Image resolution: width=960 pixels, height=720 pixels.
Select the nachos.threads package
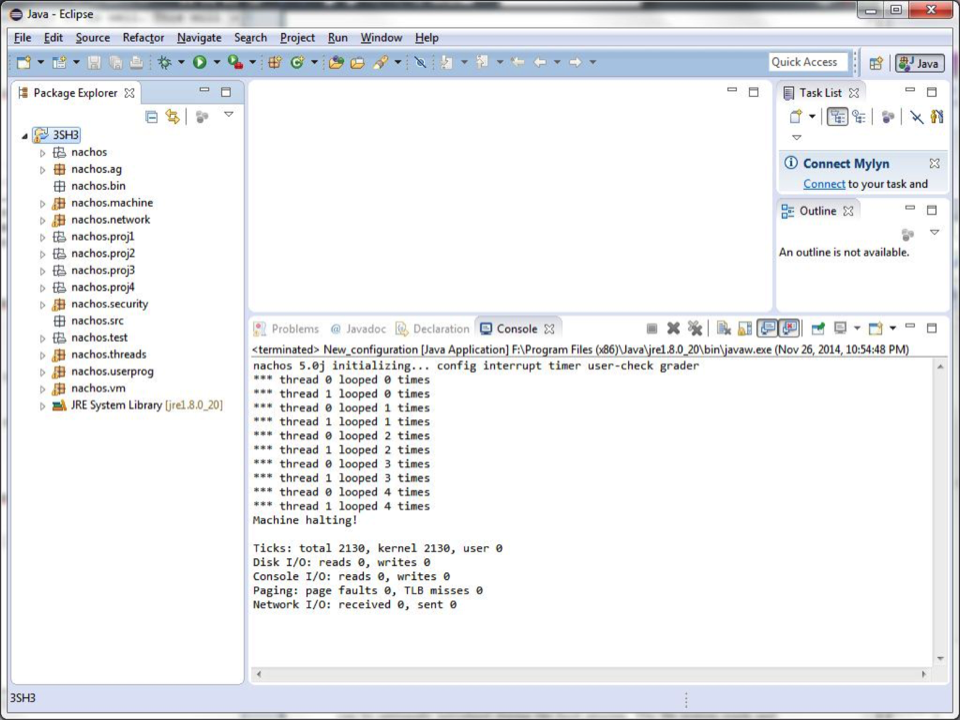click(x=108, y=355)
